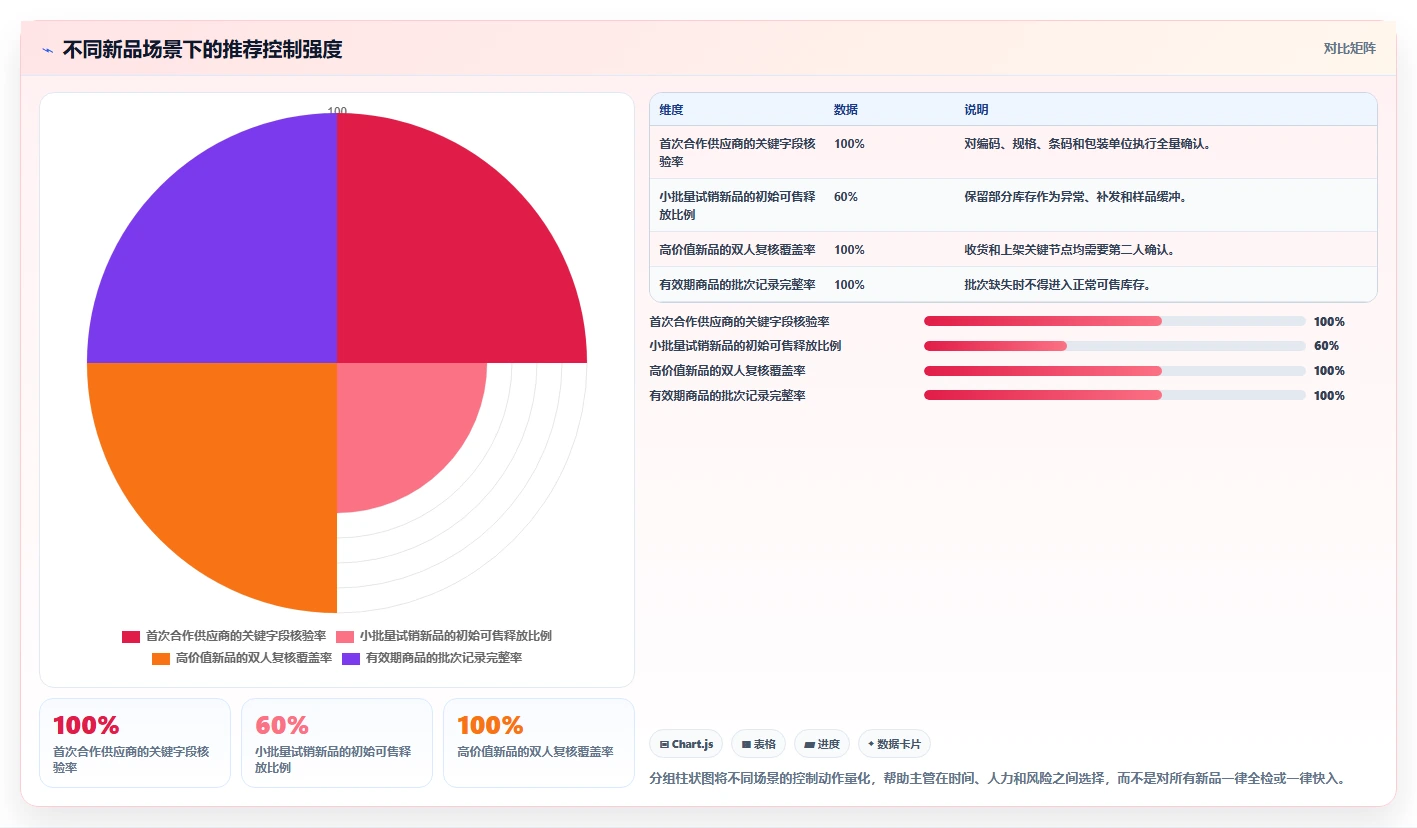The height and width of the screenshot is (828, 1417).
Task: Click progress bar for 有效期商品的批次记录完整率
Action: [x=1115, y=395]
